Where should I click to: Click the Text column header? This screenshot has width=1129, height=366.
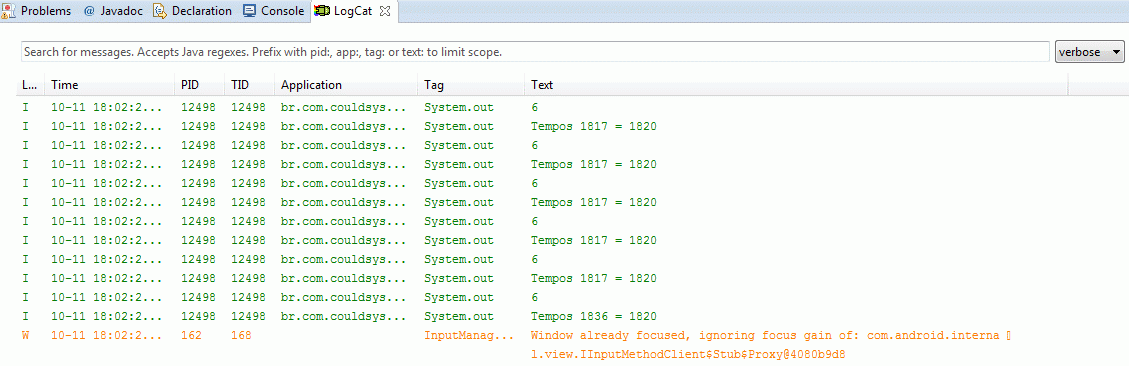click(796, 85)
